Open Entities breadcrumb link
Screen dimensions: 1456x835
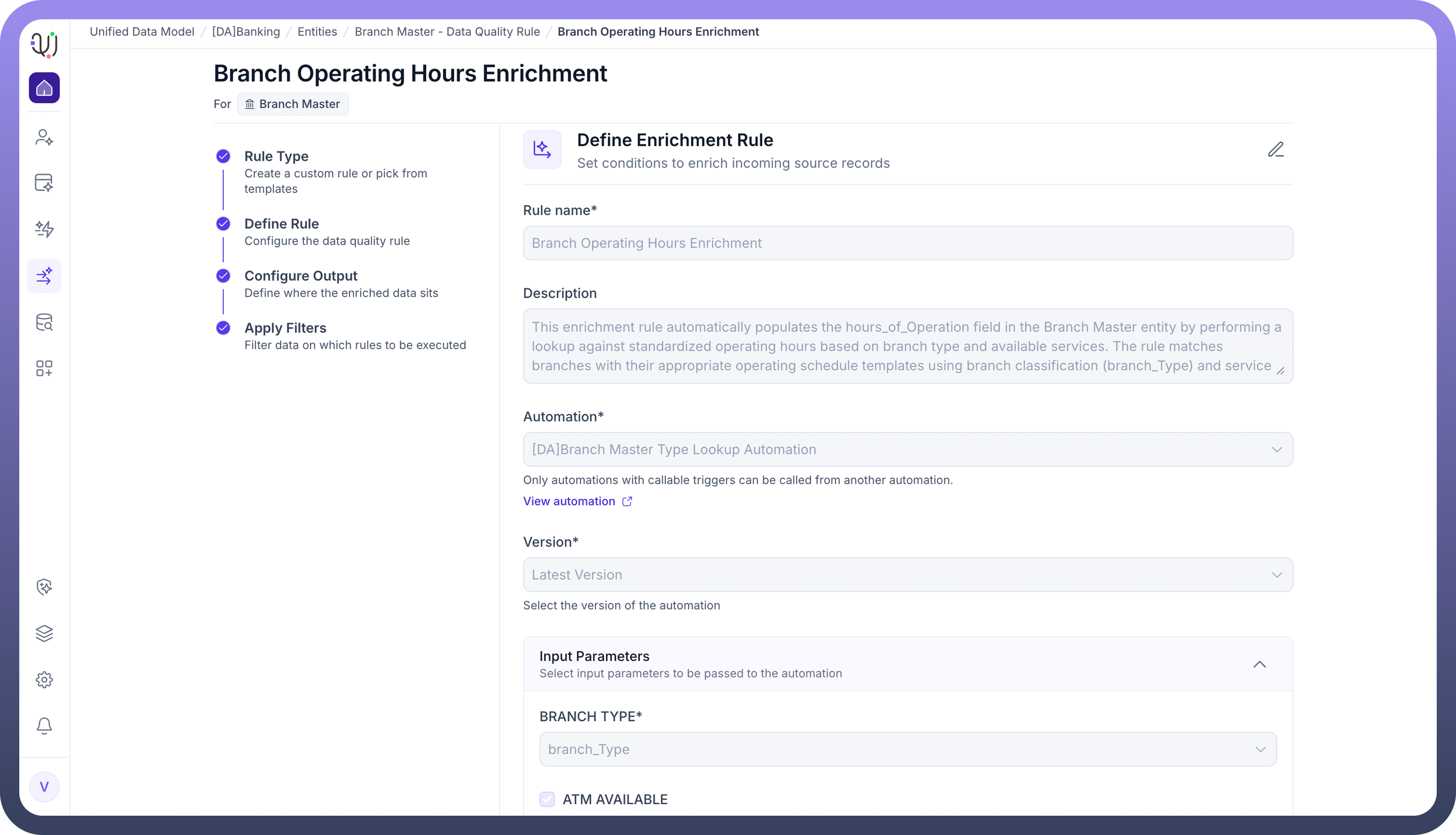tap(317, 31)
